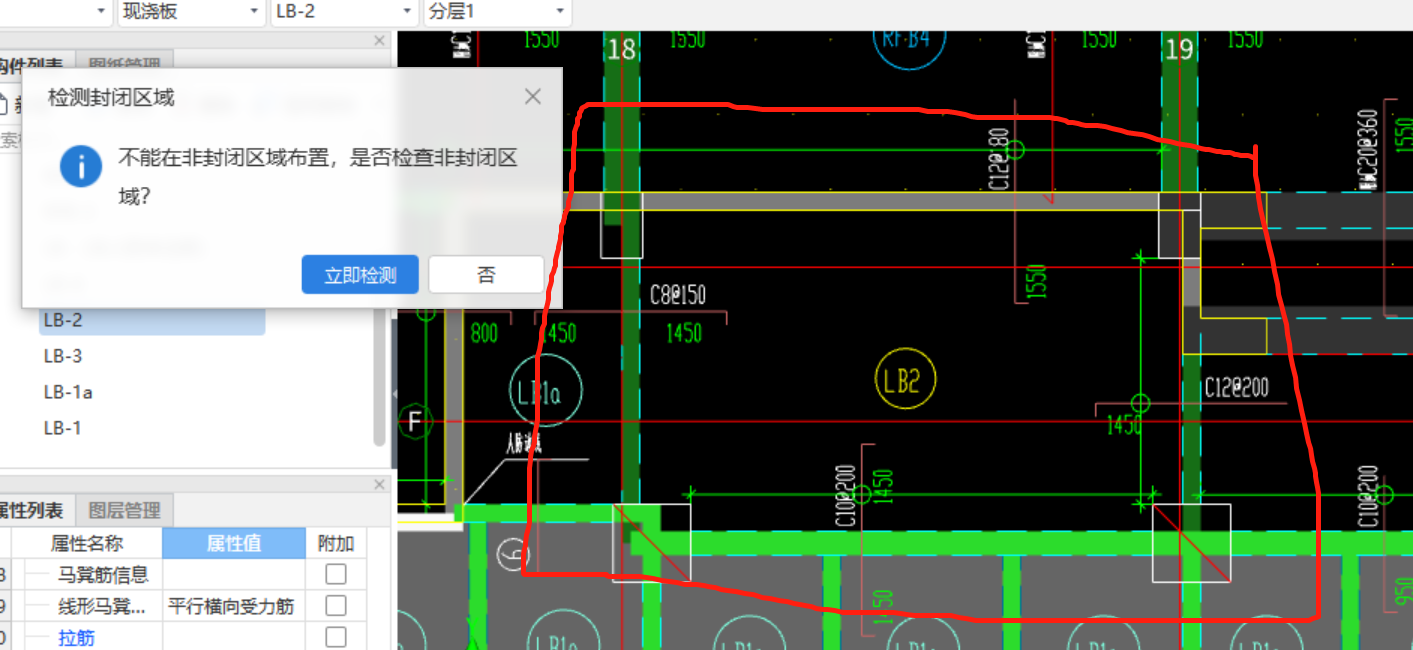
Task: Close the component list panel
Action: click(x=380, y=41)
